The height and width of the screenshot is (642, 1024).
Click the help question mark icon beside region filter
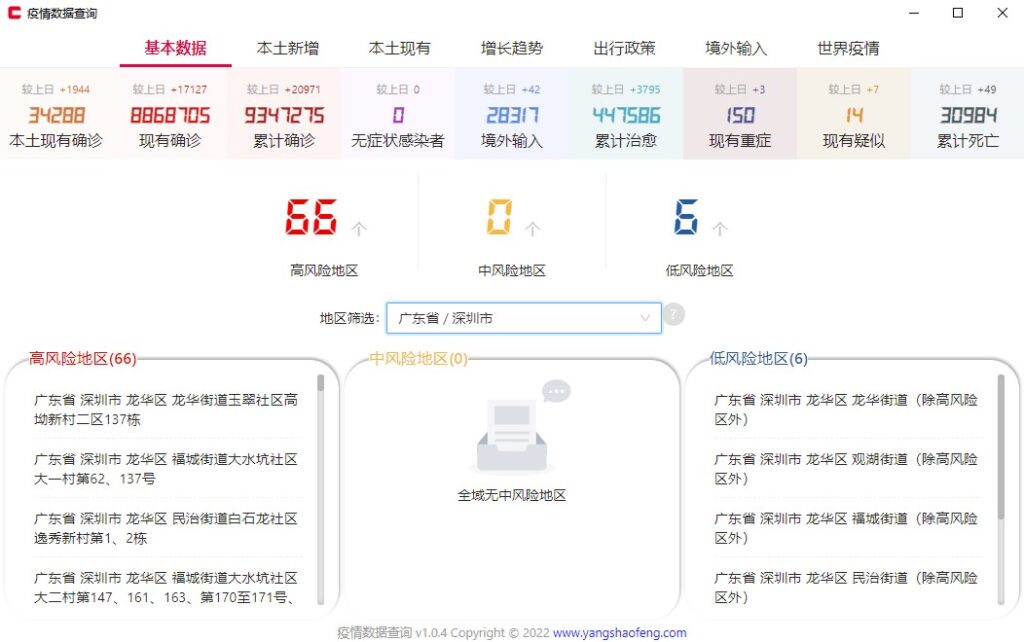[x=674, y=315]
